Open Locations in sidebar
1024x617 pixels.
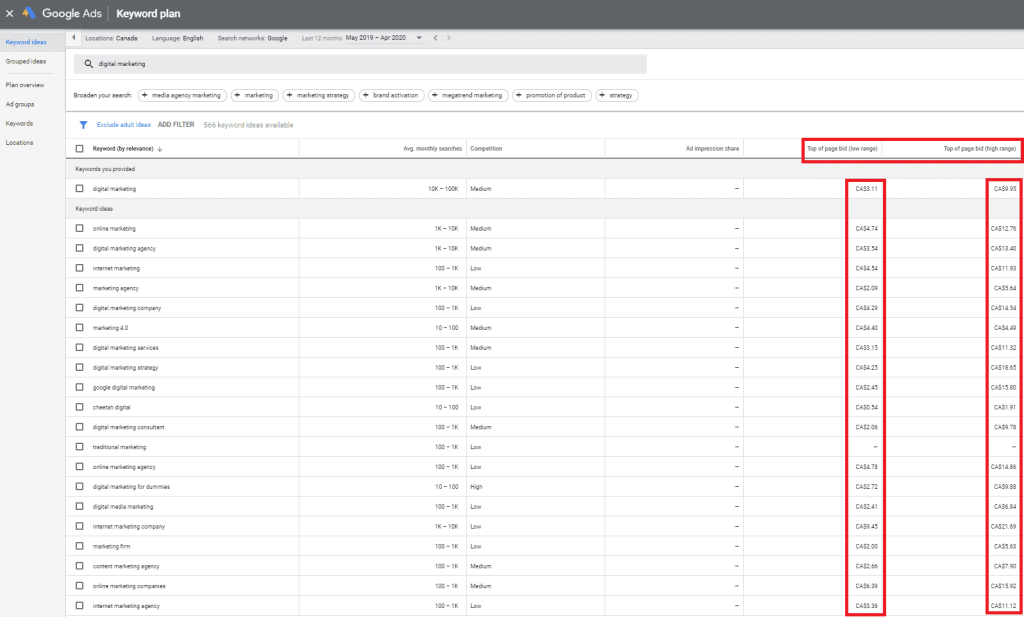click(x=19, y=142)
